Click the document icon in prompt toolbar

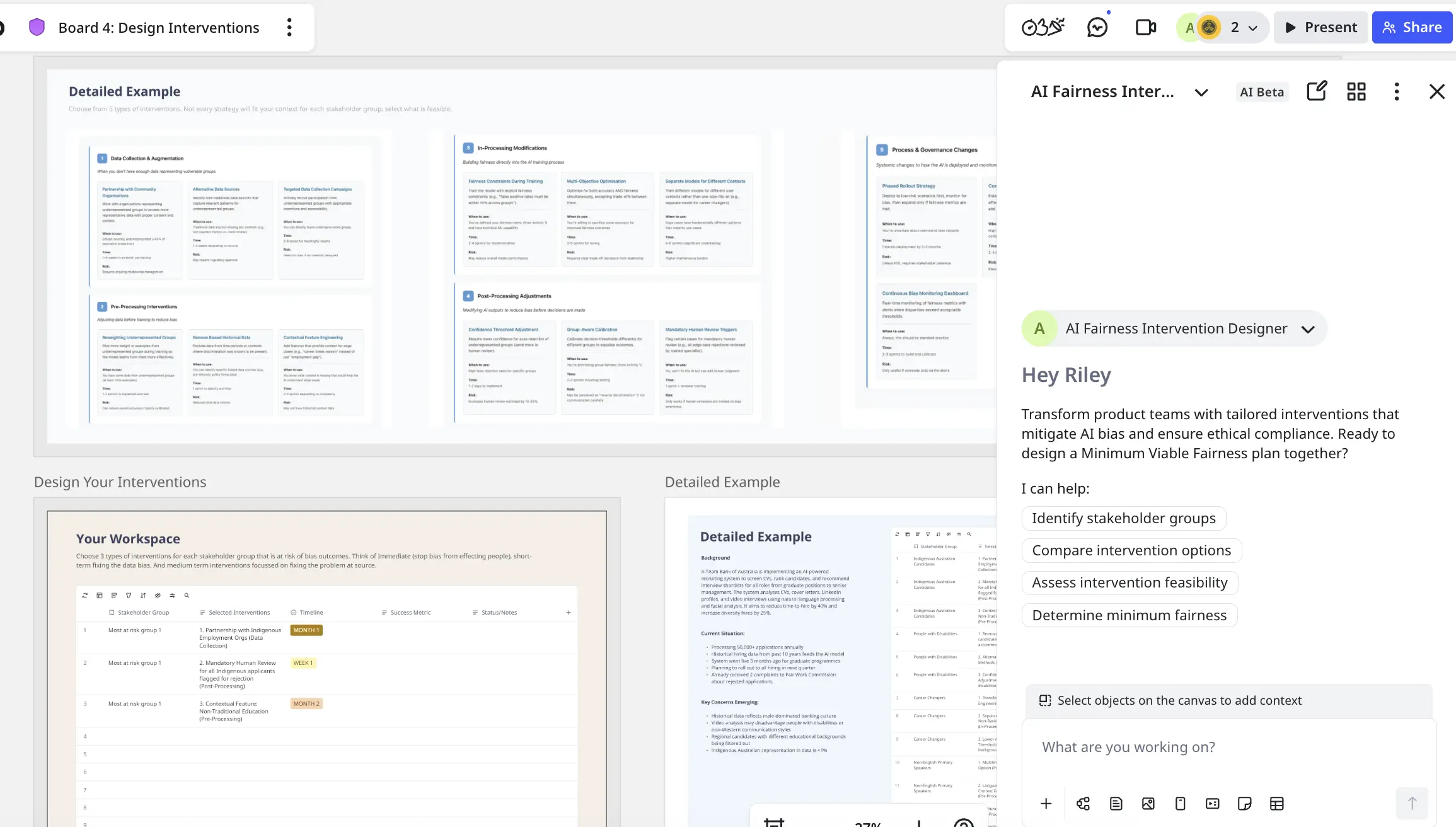[x=1116, y=804]
